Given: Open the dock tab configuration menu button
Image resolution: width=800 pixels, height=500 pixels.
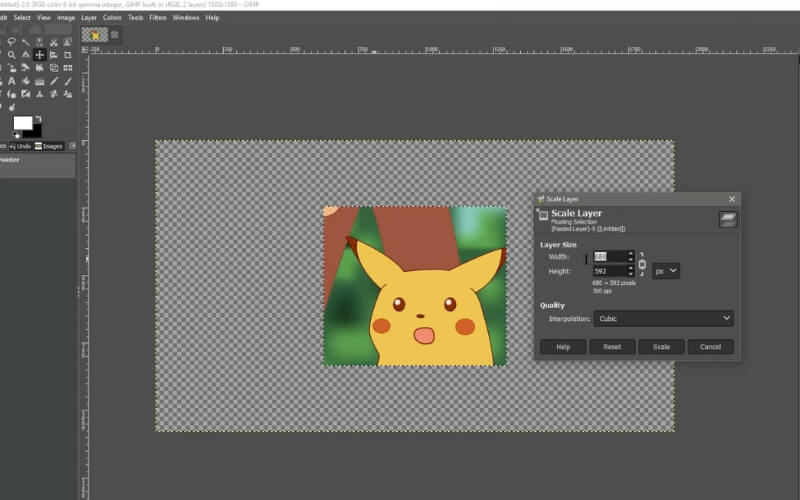Looking at the screenshot, I should coord(72,146).
